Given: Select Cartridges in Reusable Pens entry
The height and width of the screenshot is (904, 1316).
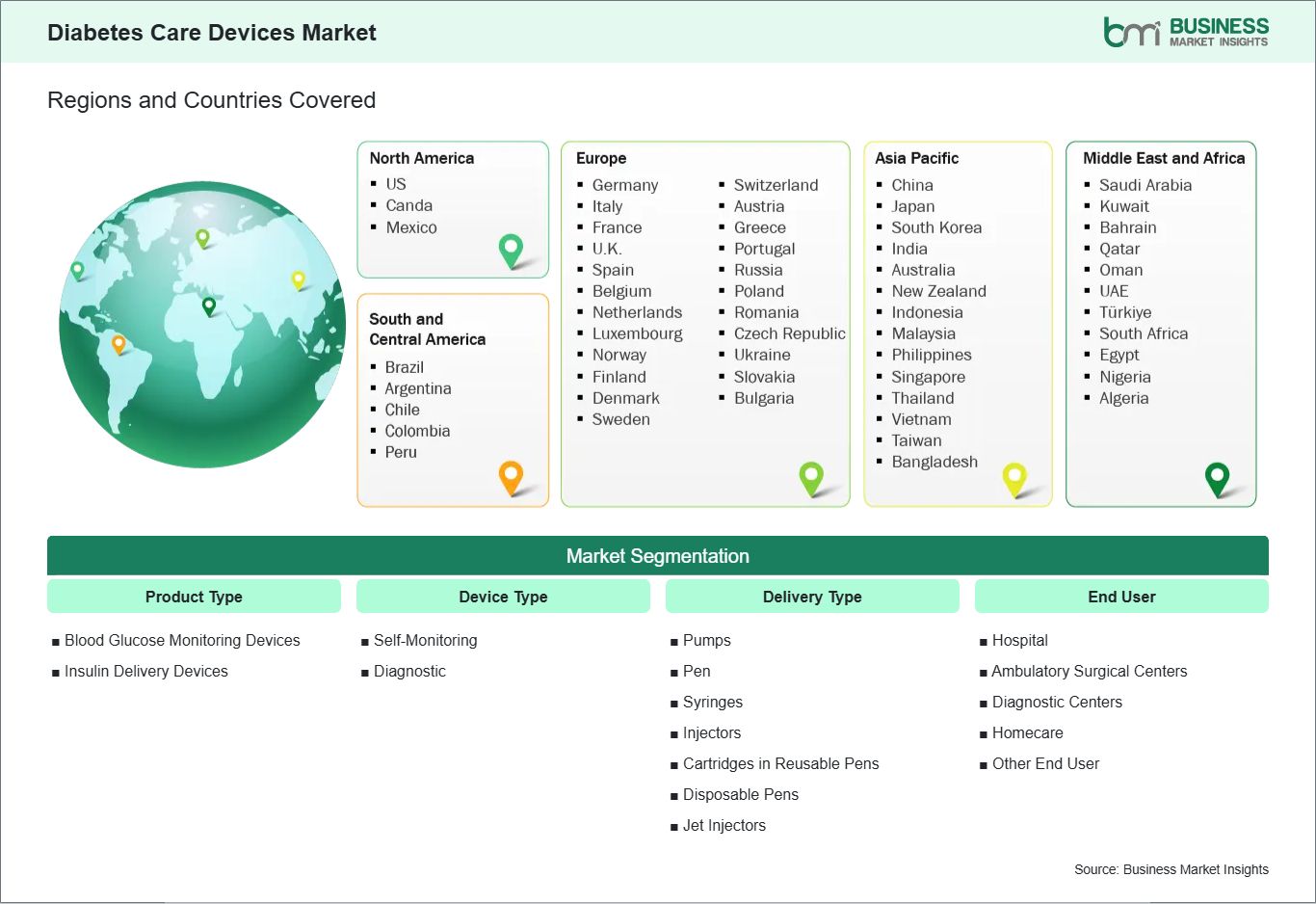Looking at the screenshot, I should [780, 763].
